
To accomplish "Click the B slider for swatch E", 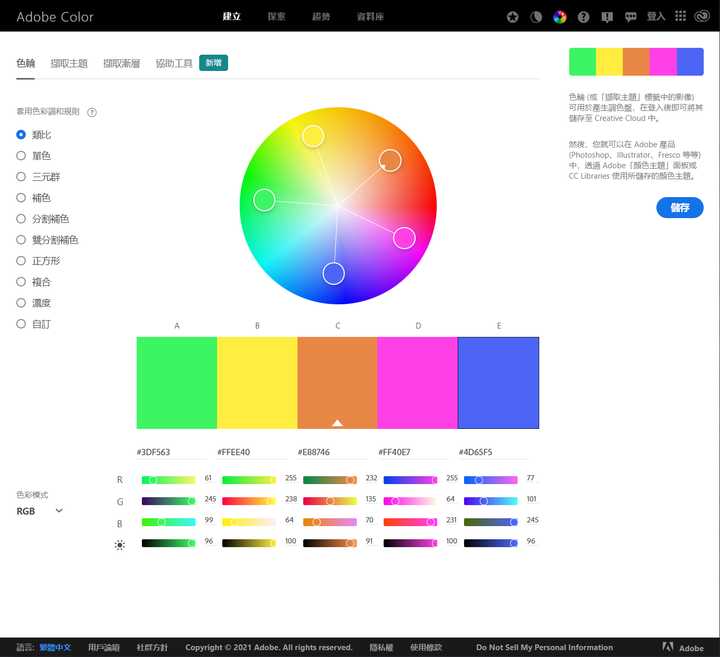I will tap(491, 522).
